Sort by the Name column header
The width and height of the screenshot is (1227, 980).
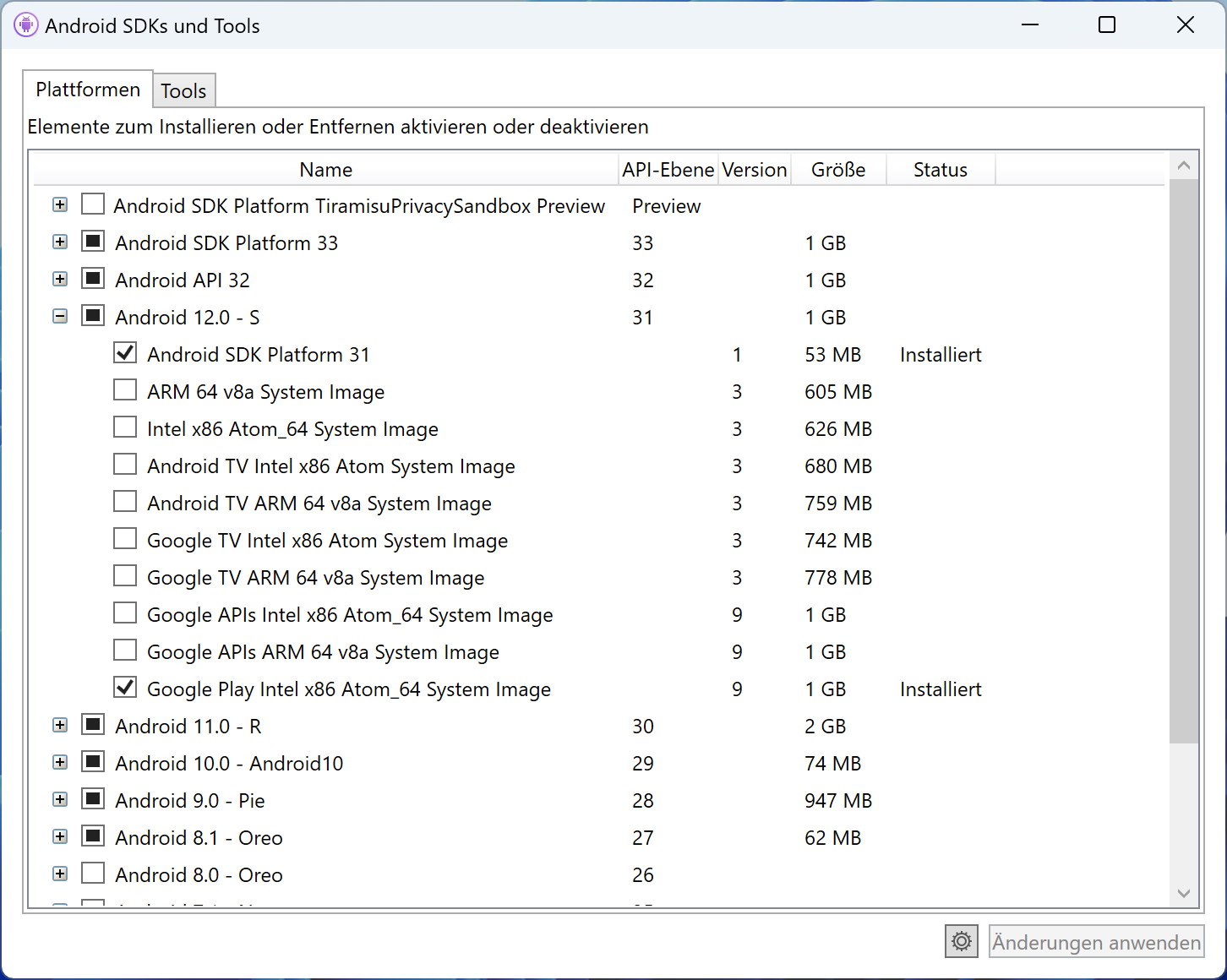(326, 170)
